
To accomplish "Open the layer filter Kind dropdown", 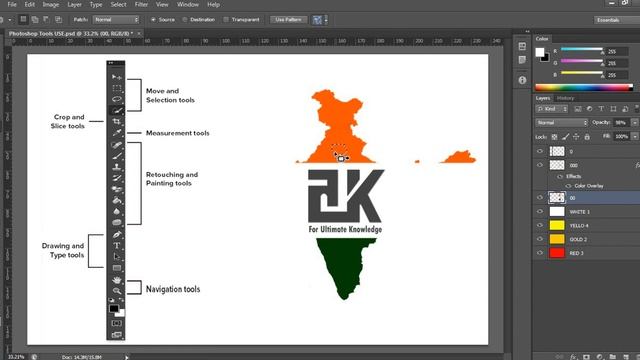I will [552, 109].
